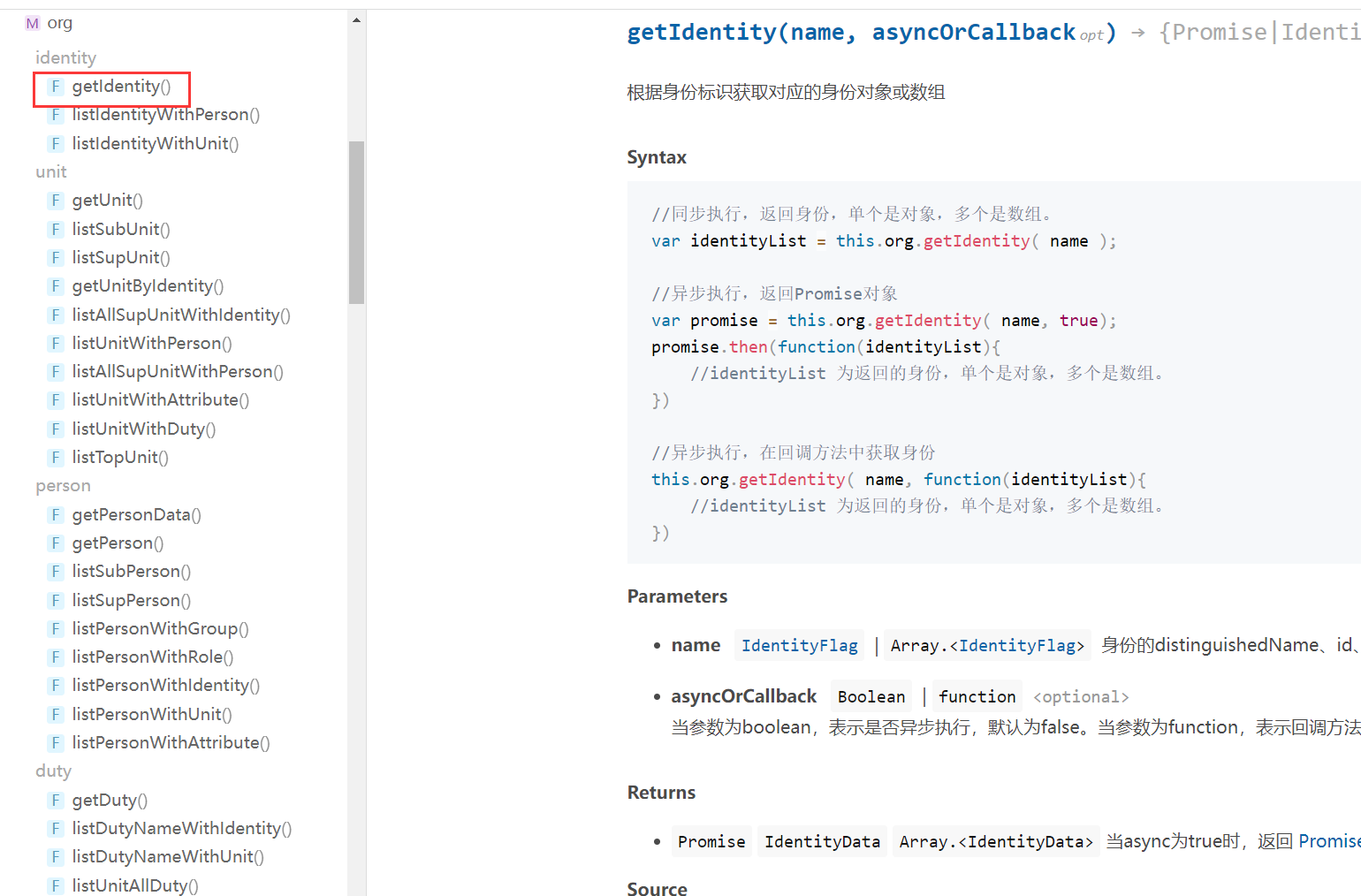The width and height of the screenshot is (1361, 896).
Task: Click the M module icon beside org
Action: tap(33, 23)
